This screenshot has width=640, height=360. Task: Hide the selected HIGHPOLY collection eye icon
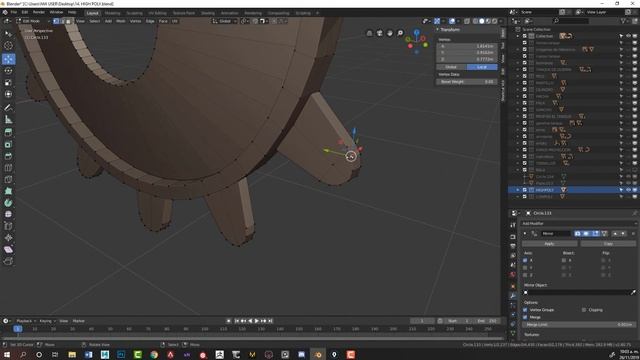click(x=629, y=190)
